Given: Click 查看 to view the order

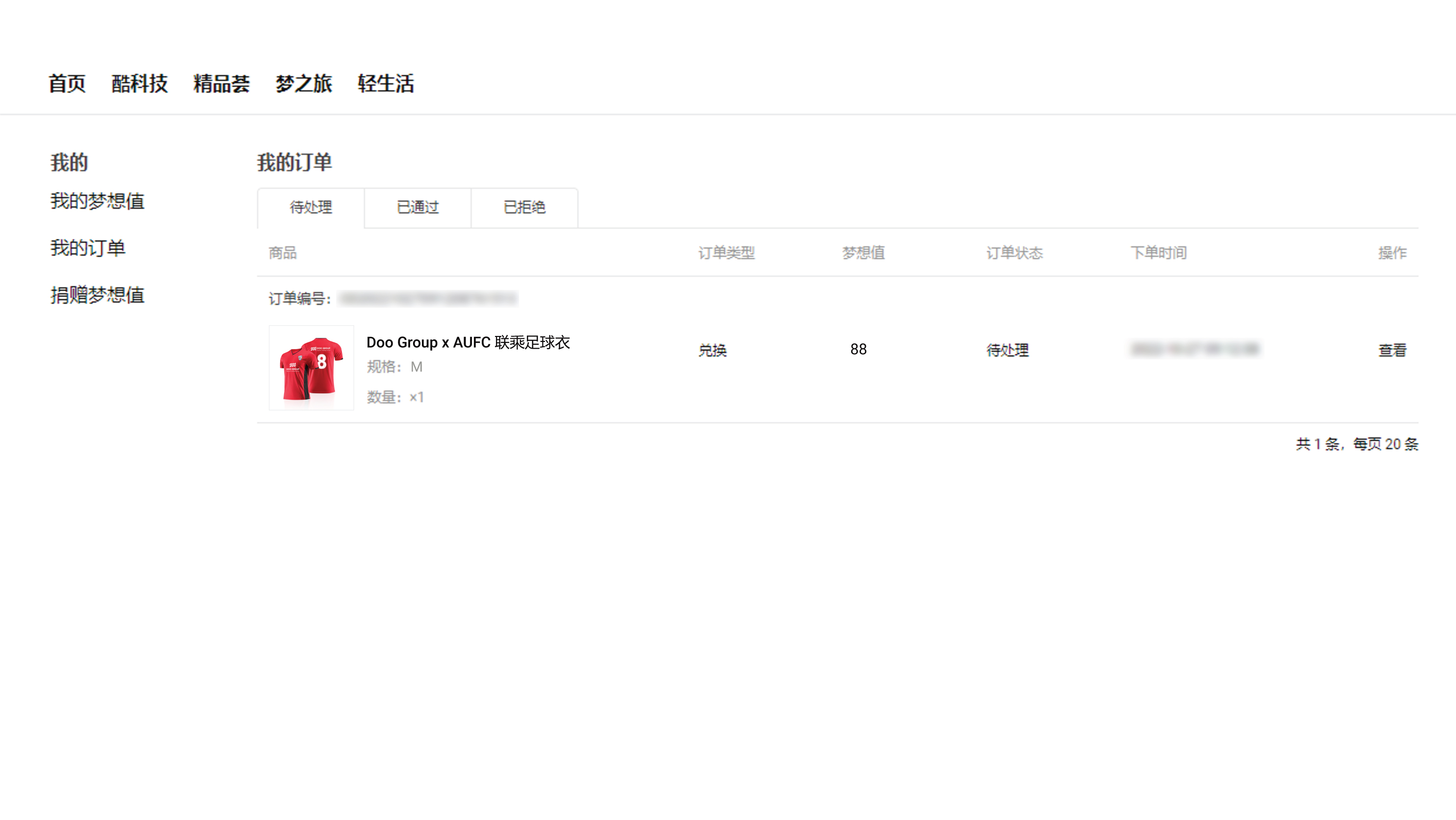Looking at the screenshot, I should click(x=1392, y=350).
